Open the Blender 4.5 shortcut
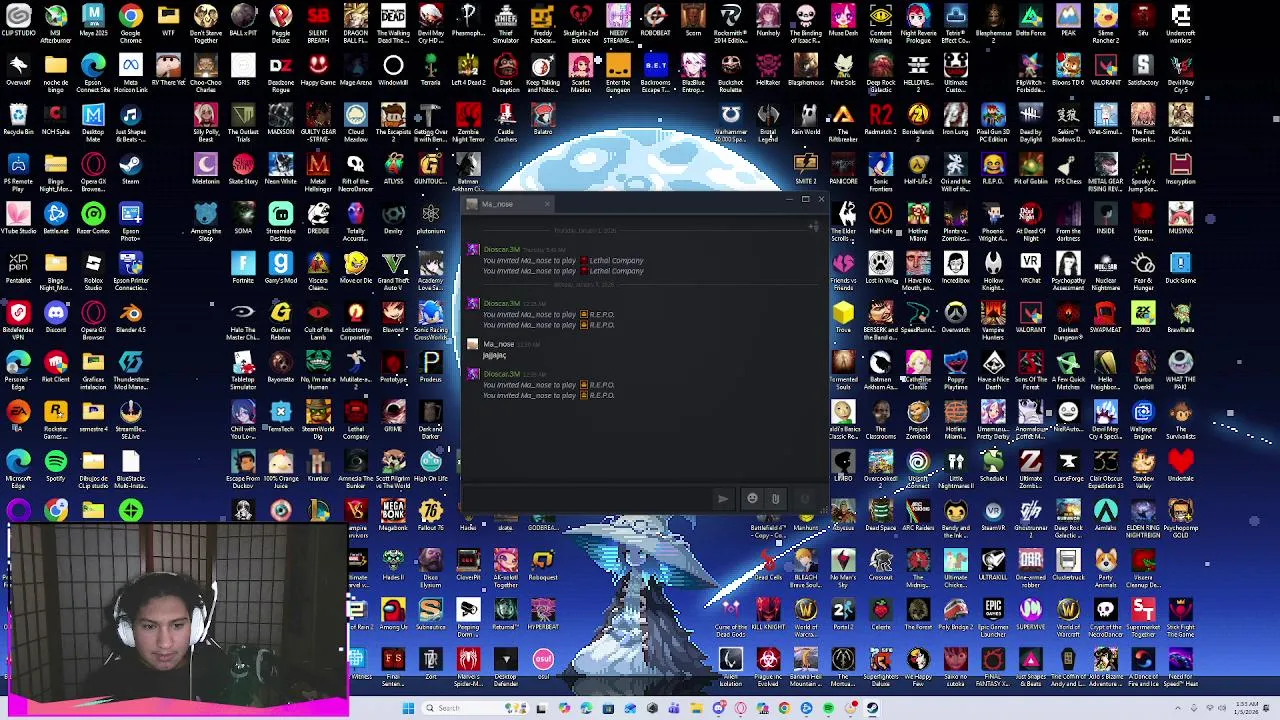This screenshot has width=1280, height=720. (130, 318)
